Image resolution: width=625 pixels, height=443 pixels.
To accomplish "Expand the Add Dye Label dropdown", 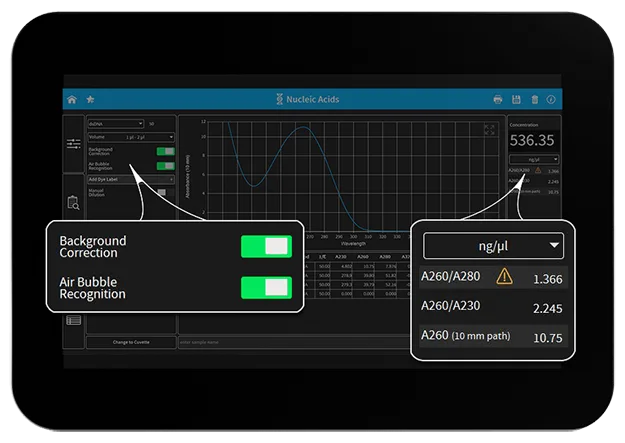I will (131, 179).
